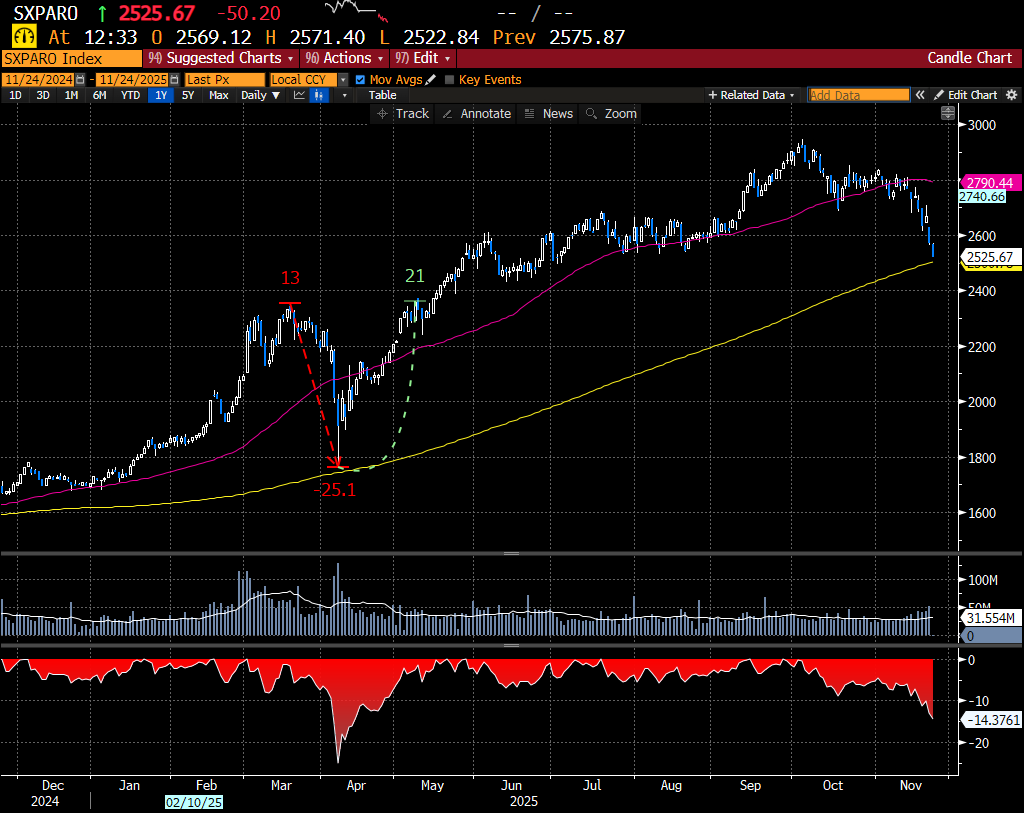Switch to Table view
This screenshot has height=813, width=1024.
[382, 95]
